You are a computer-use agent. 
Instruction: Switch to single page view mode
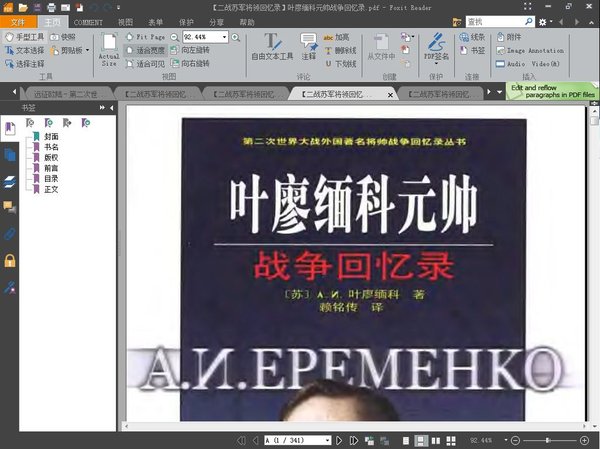[x=407, y=440]
